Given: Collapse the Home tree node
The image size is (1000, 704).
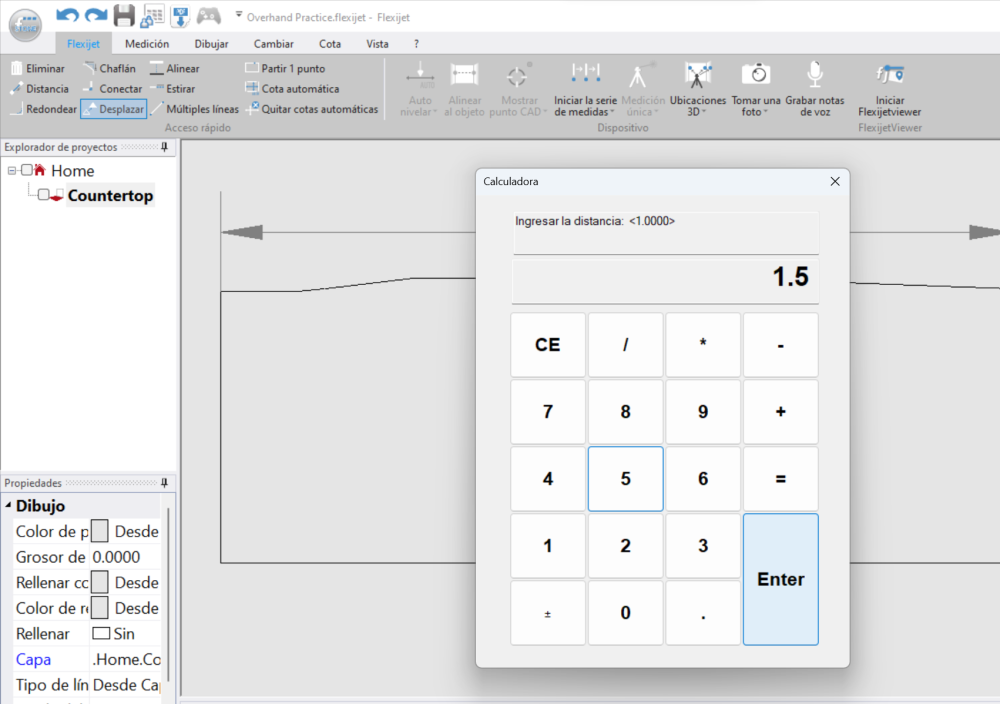Looking at the screenshot, I should pos(11,171).
